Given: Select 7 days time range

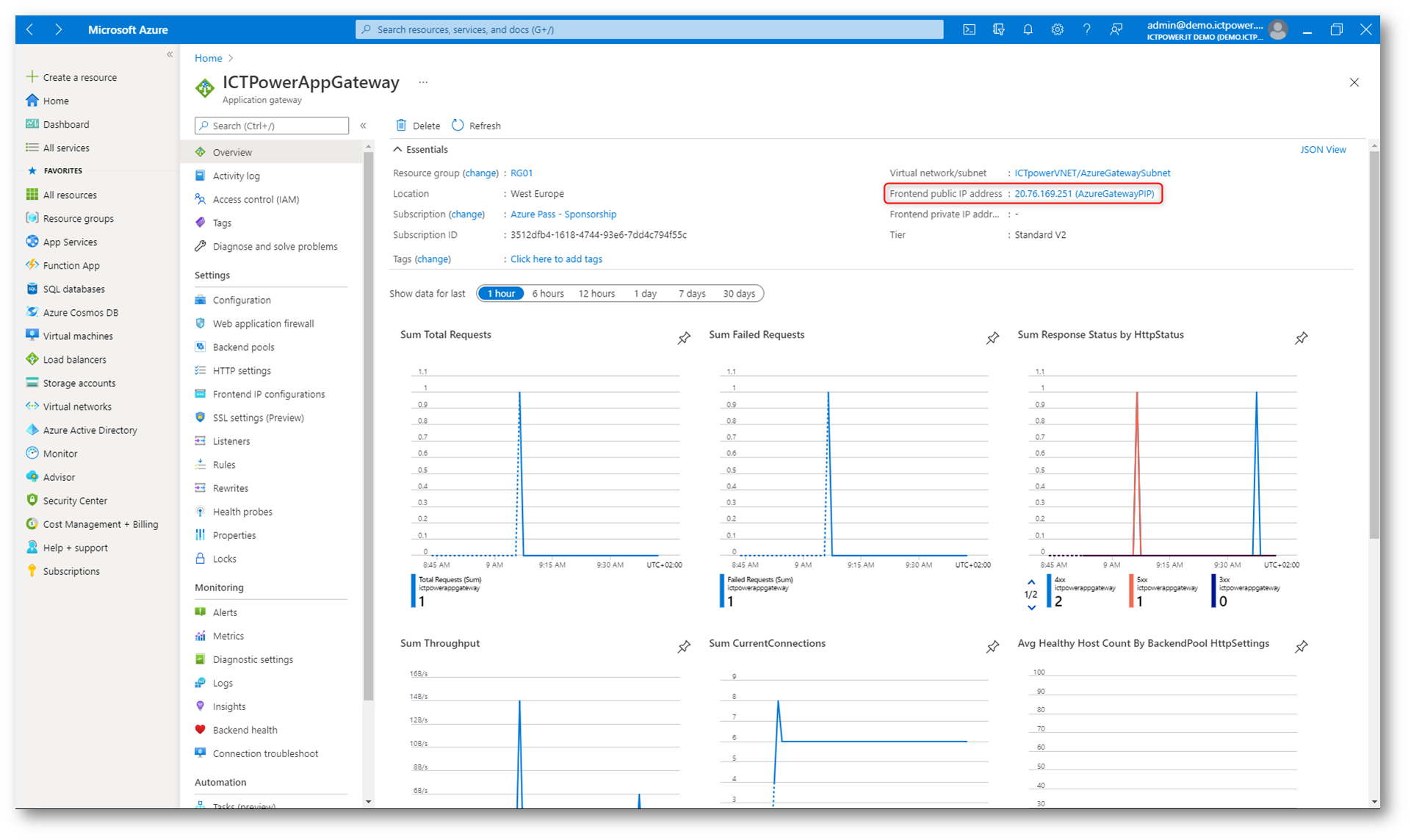Looking at the screenshot, I should pyautogui.click(x=692, y=294).
